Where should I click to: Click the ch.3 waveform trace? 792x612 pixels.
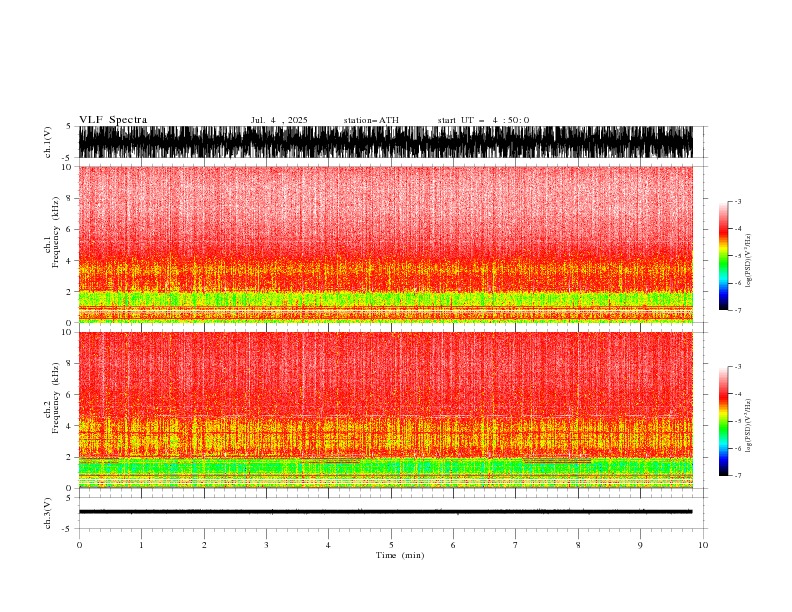pyautogui.click(x=386, y=512)
